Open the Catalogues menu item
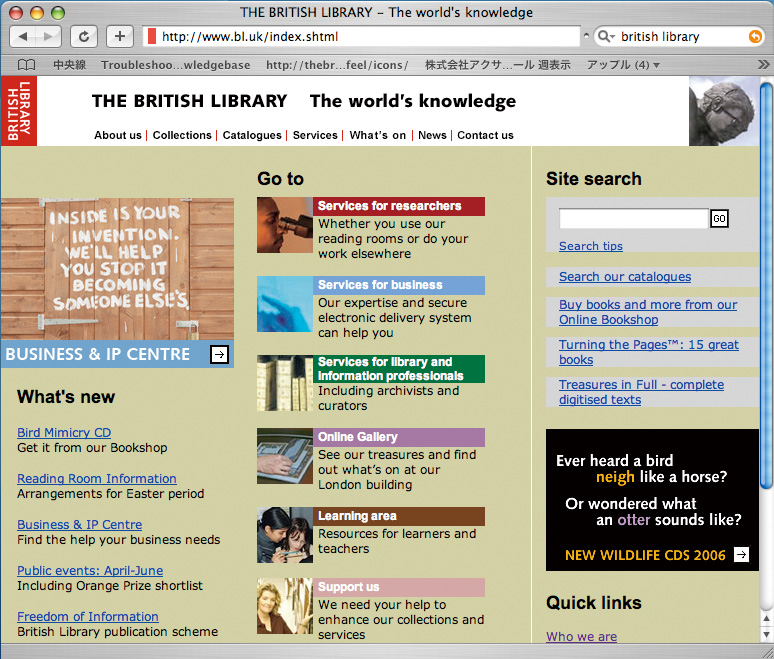Image resolution: width=774 pixels, height=659 pixels. click(252, 135)
